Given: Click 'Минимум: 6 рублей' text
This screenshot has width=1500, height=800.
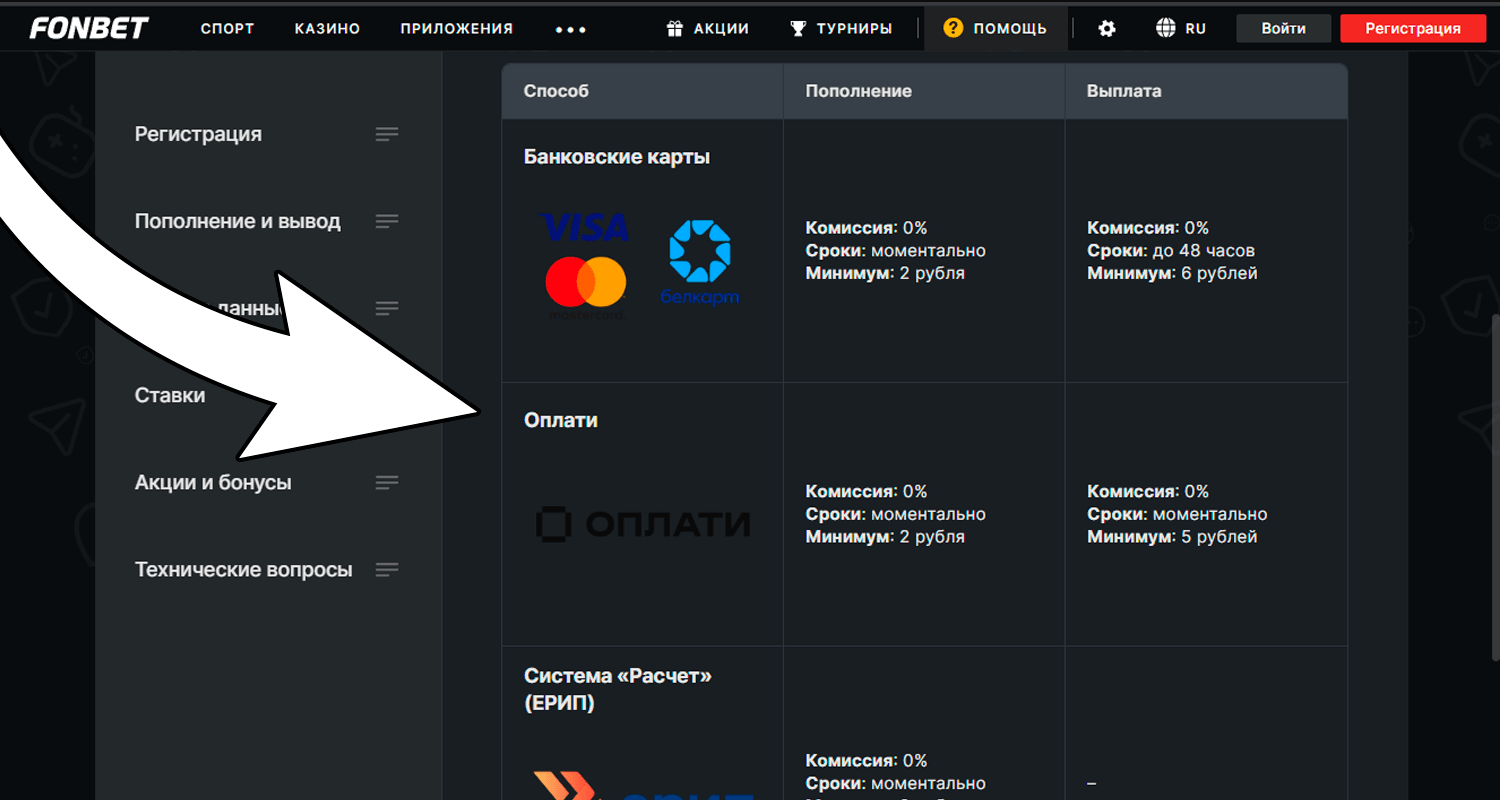Looking at the screenshot, I should point(1172,273).
